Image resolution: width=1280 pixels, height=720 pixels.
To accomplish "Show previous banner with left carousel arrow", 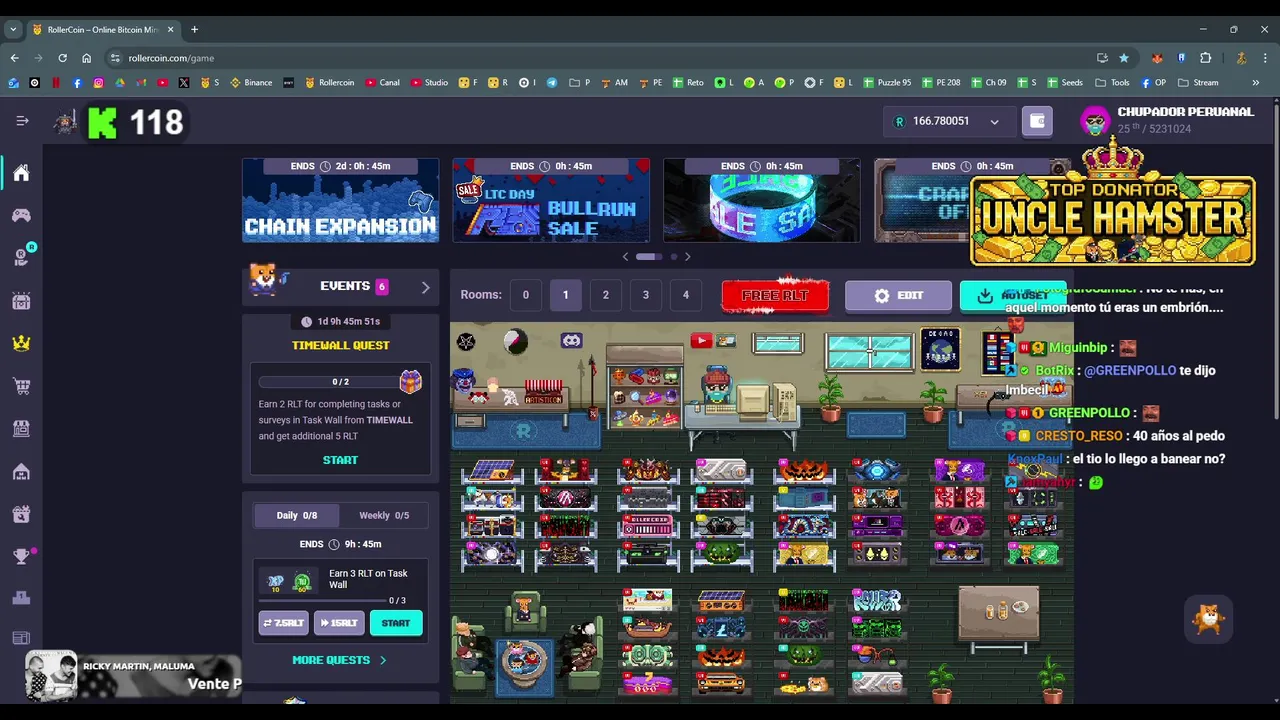I will point(626,257).
